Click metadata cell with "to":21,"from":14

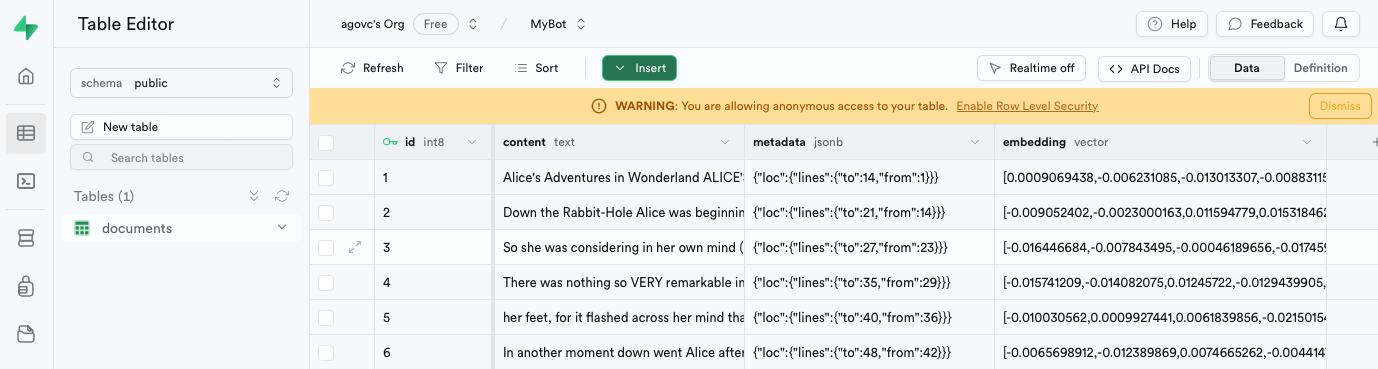click(x=869, y=212)
